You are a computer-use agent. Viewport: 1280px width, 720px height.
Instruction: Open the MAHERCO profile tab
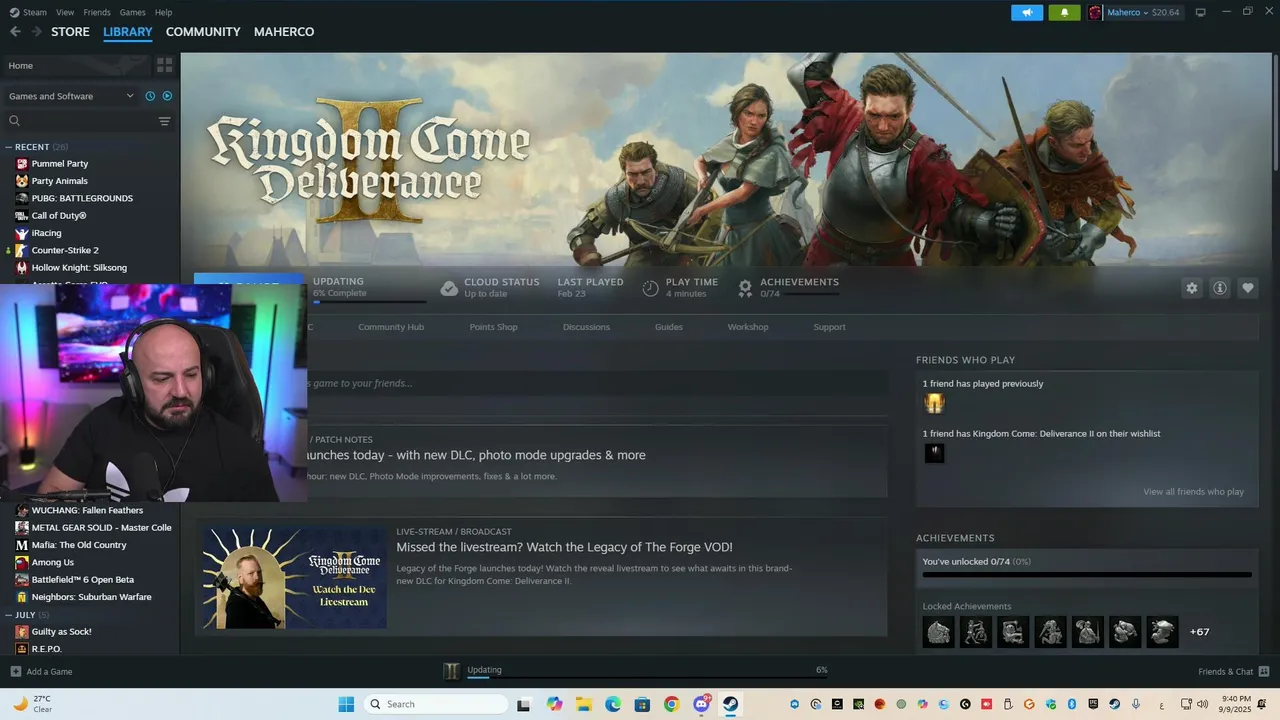(284, 32)
